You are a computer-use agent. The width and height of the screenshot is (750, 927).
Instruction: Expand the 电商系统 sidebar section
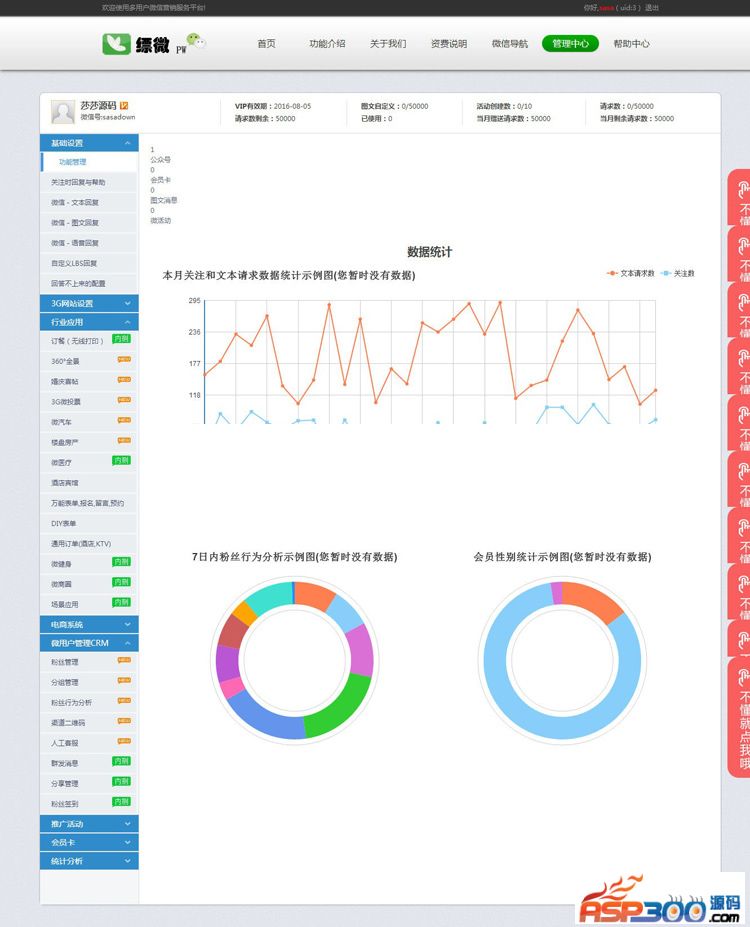point(89,624)
